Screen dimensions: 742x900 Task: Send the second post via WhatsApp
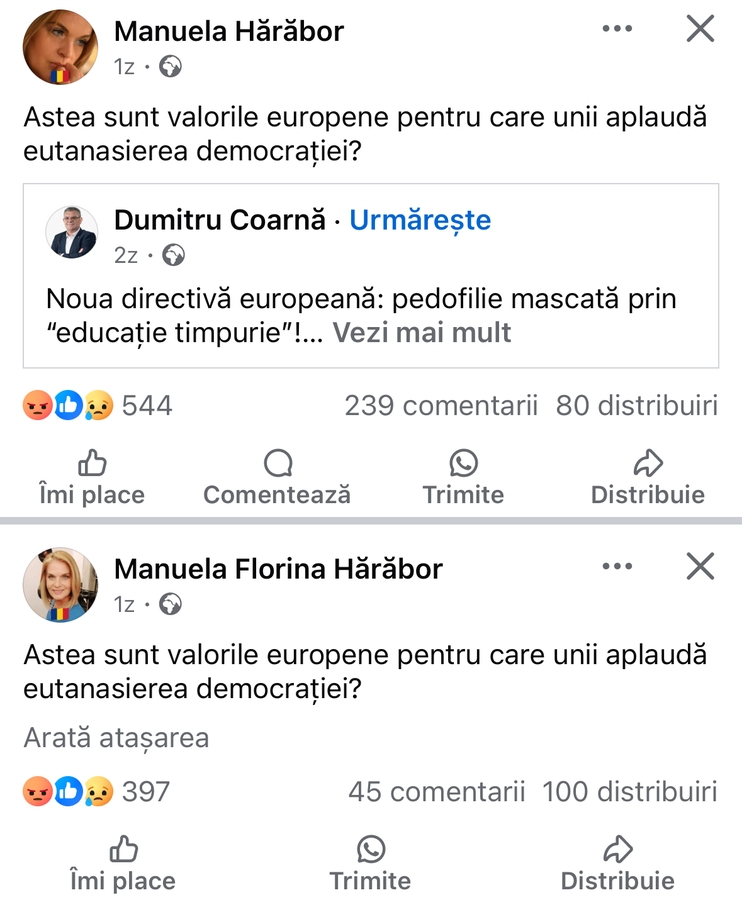pos(370,864)
